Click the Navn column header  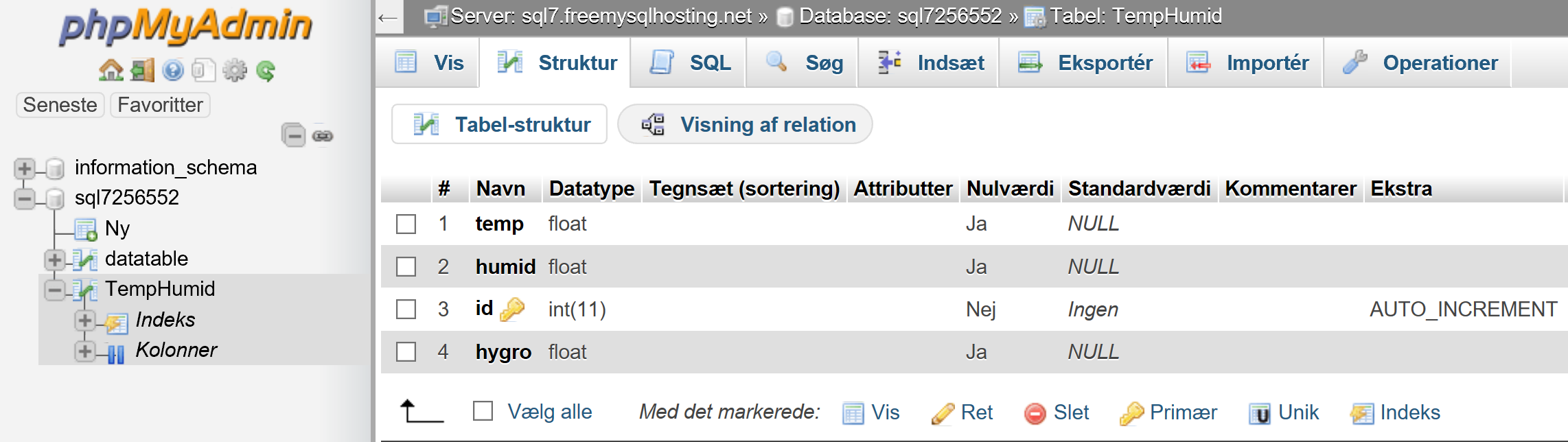click(500, 189)
